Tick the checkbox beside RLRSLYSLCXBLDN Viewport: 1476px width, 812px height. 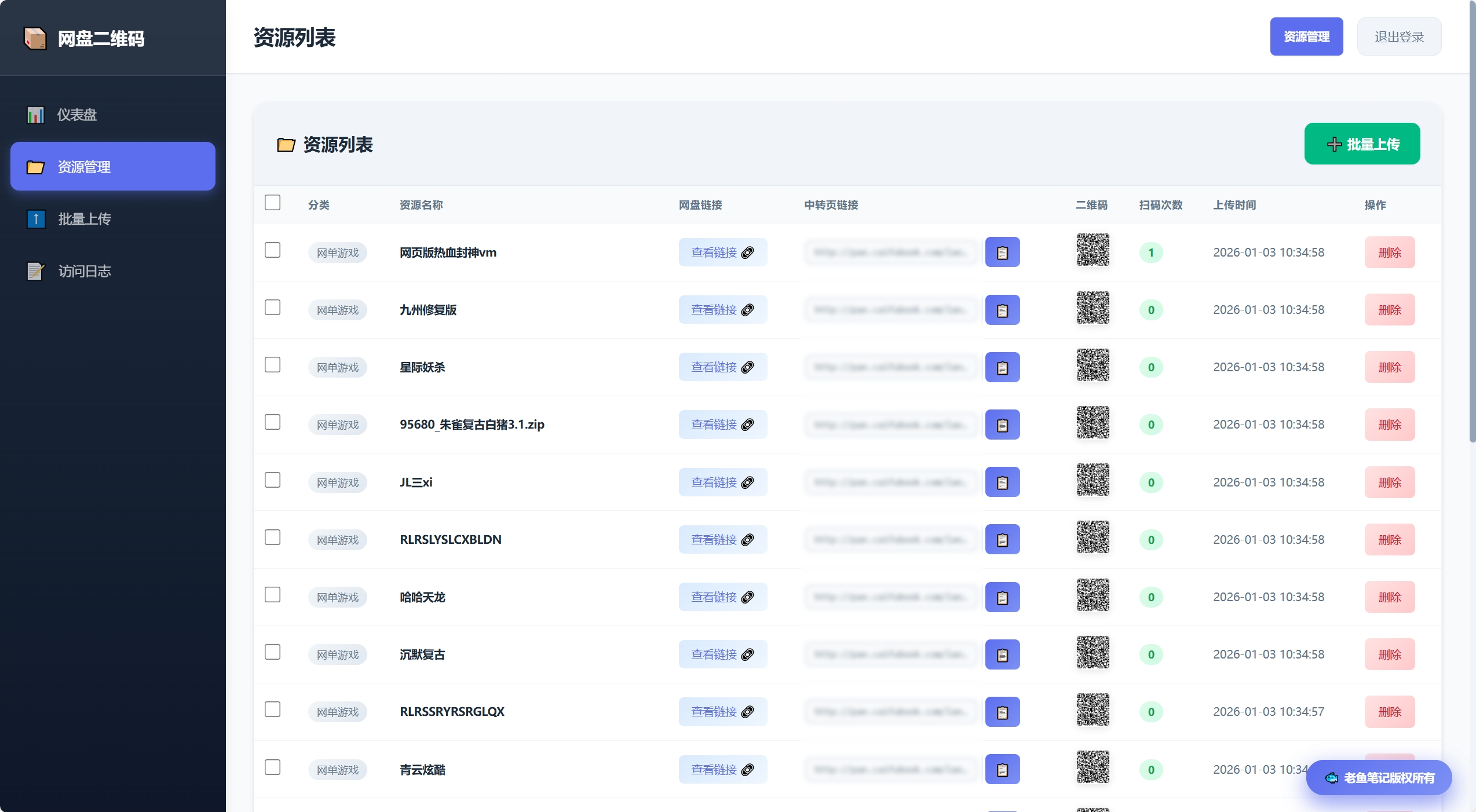[x=272, y=537]
